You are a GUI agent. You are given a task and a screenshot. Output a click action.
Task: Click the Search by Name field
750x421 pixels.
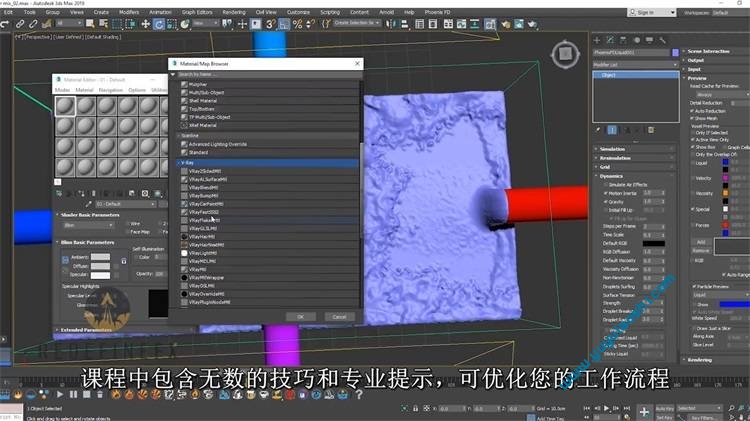(x=269, y=75)
